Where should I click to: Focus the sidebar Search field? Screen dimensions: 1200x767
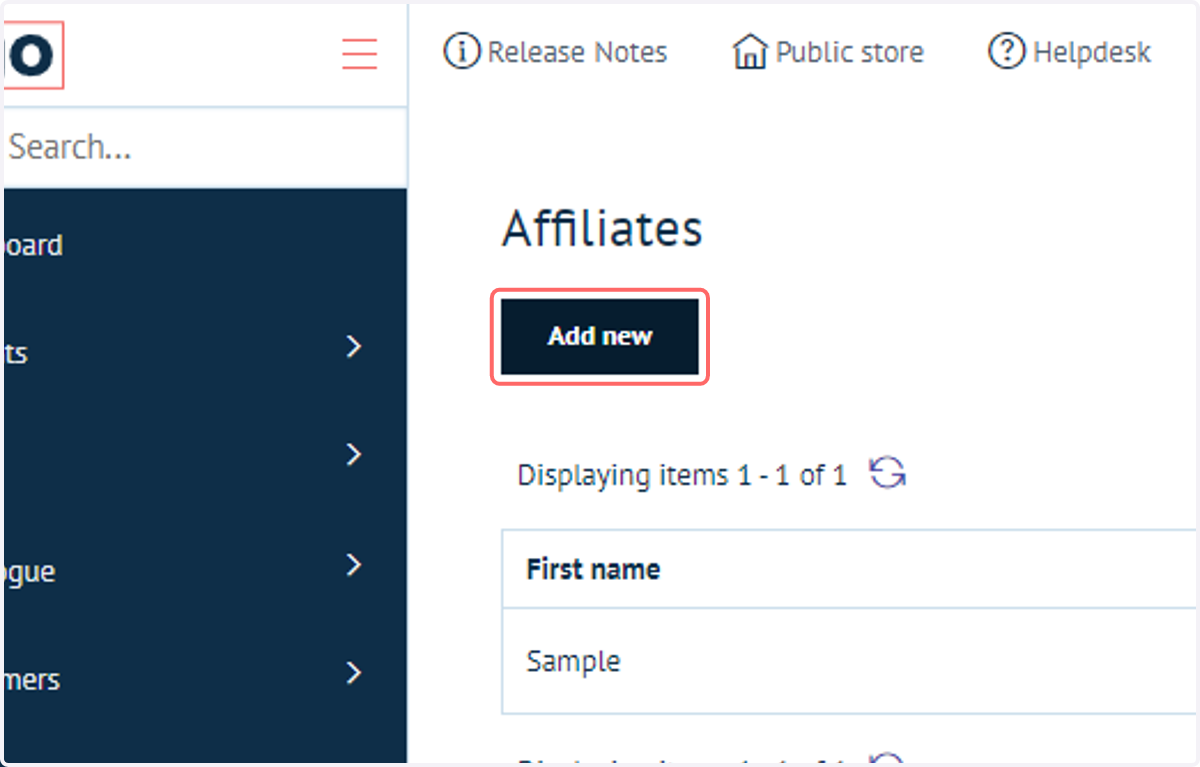(x=205, y=147)
